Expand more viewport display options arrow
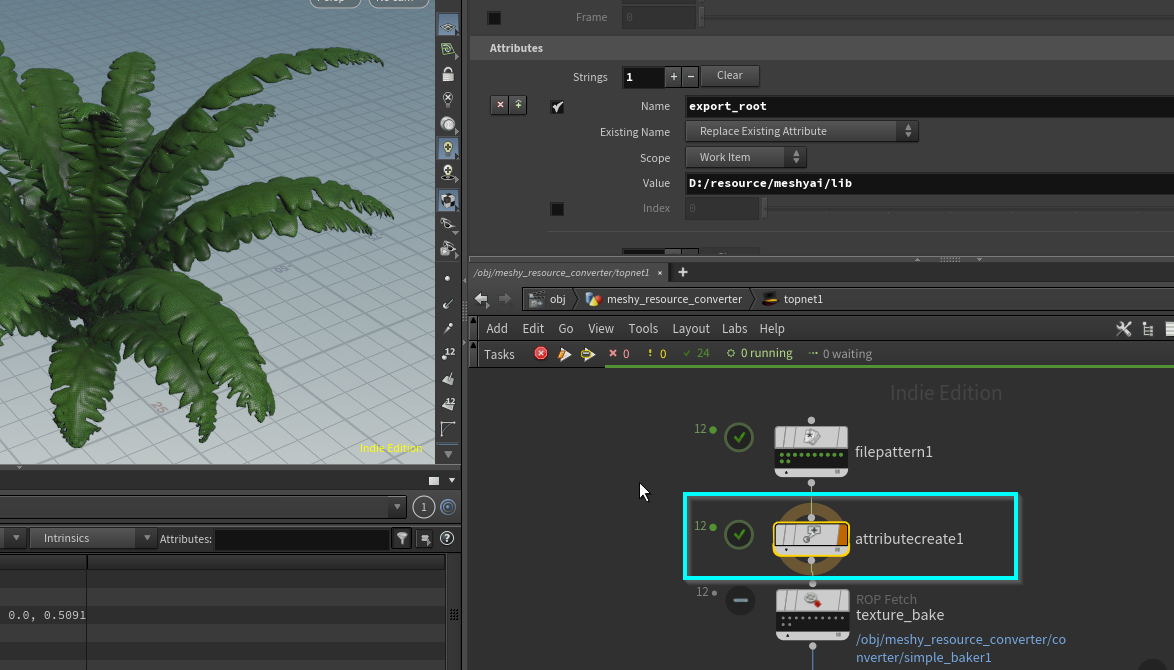This screenshot has width=1174, height=670. pyautogui.click(x=448, y=454)
